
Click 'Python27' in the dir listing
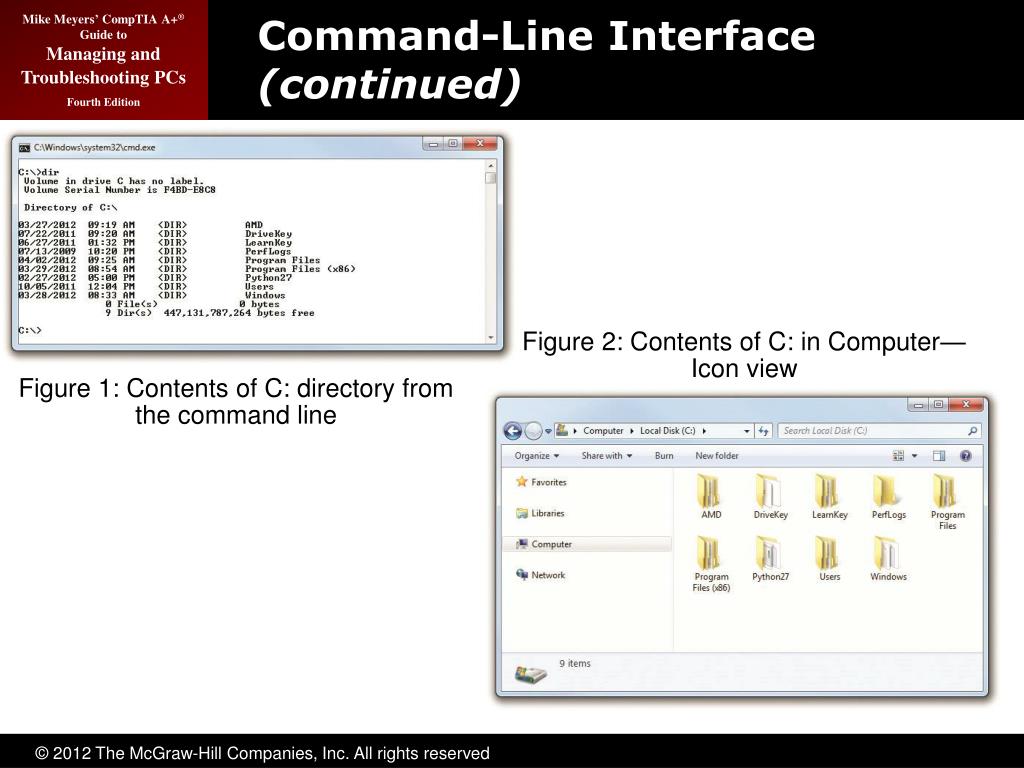(x=268, y=278)
